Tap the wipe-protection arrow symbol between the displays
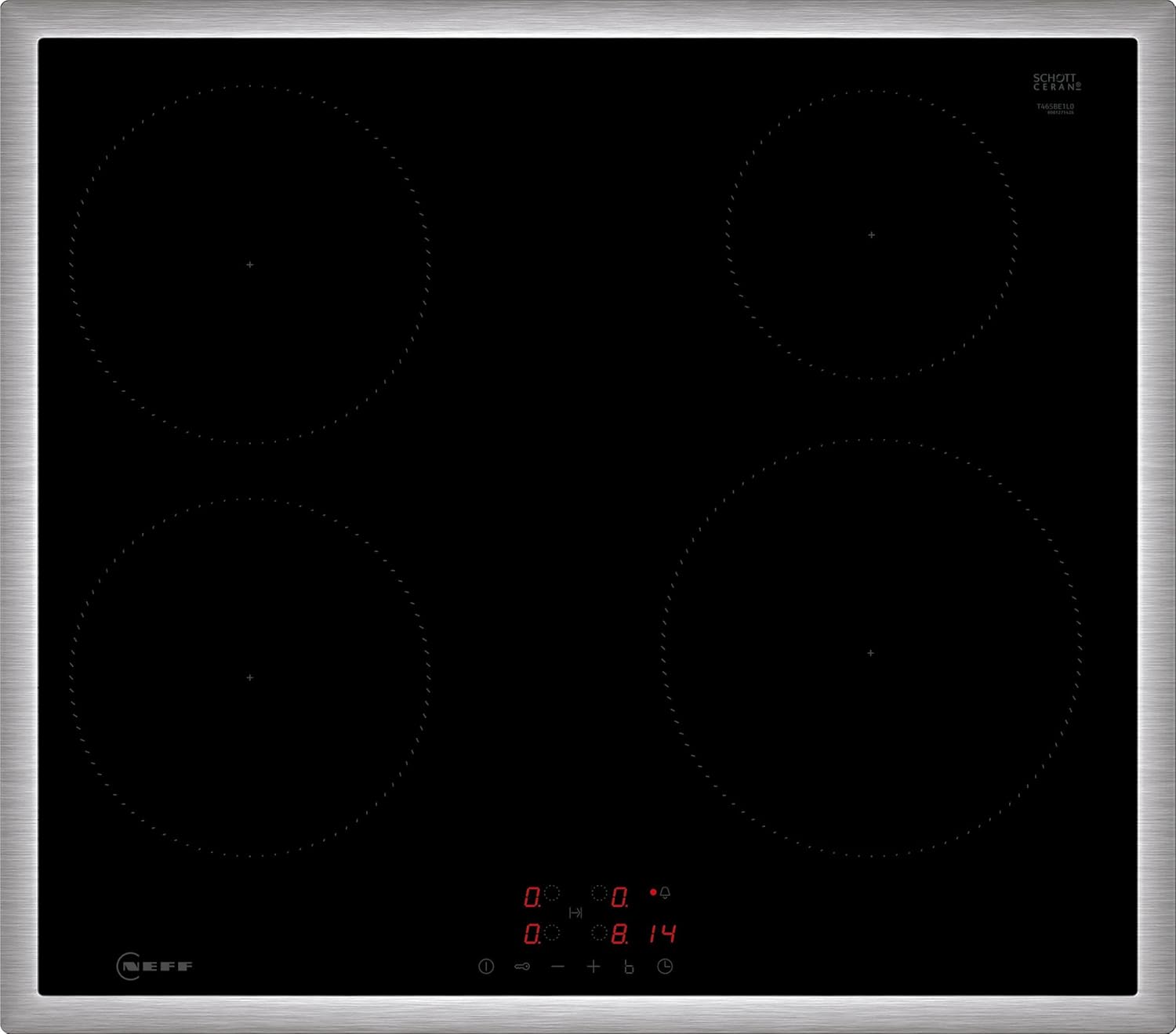This screenshot has height=1034, width=1176. click(575, 913)
